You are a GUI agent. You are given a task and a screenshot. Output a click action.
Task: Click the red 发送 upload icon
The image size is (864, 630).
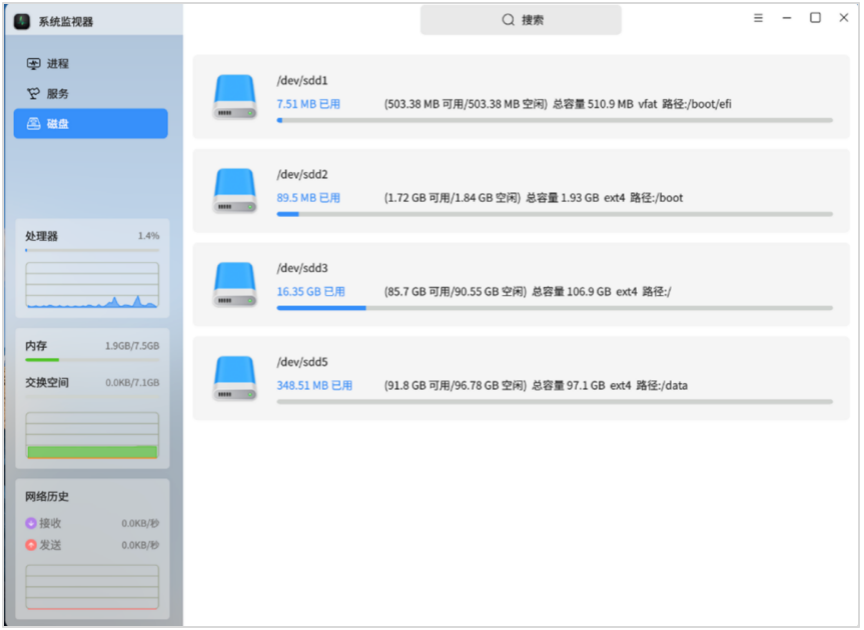tap(31, 545)
